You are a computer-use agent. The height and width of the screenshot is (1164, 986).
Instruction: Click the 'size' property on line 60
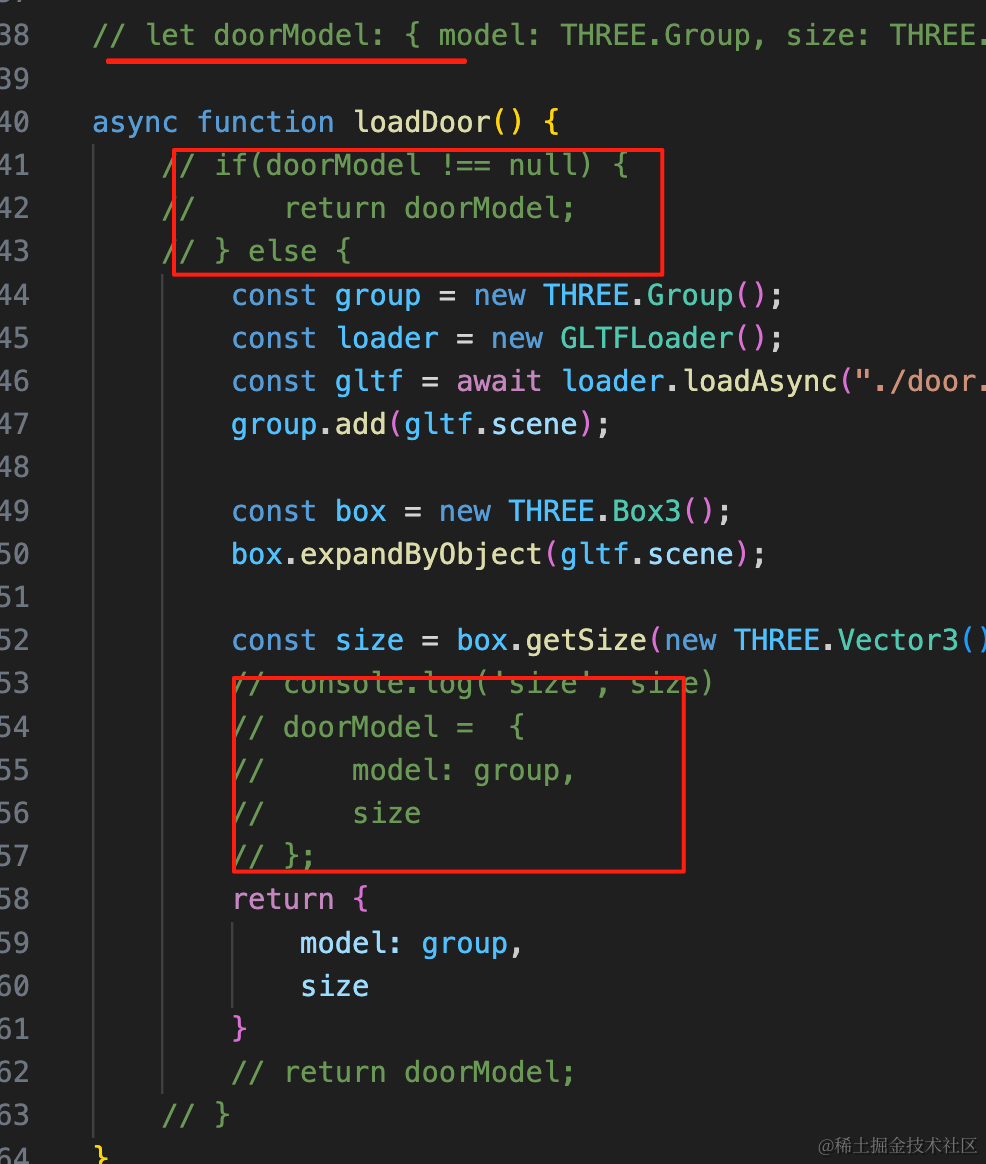pyautogui.click(x=334, y=987)
